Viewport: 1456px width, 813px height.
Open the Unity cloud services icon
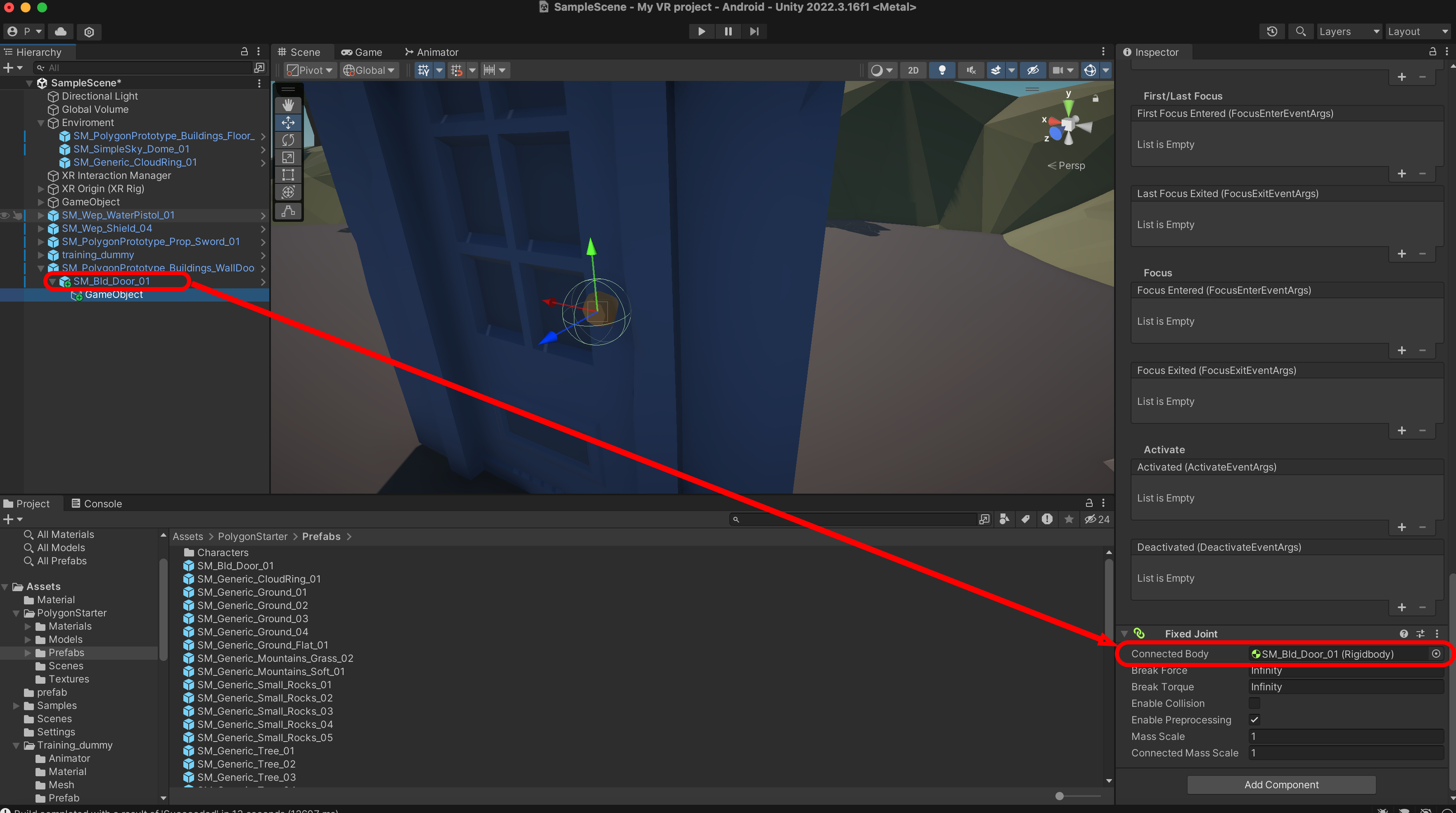point(60,31)
